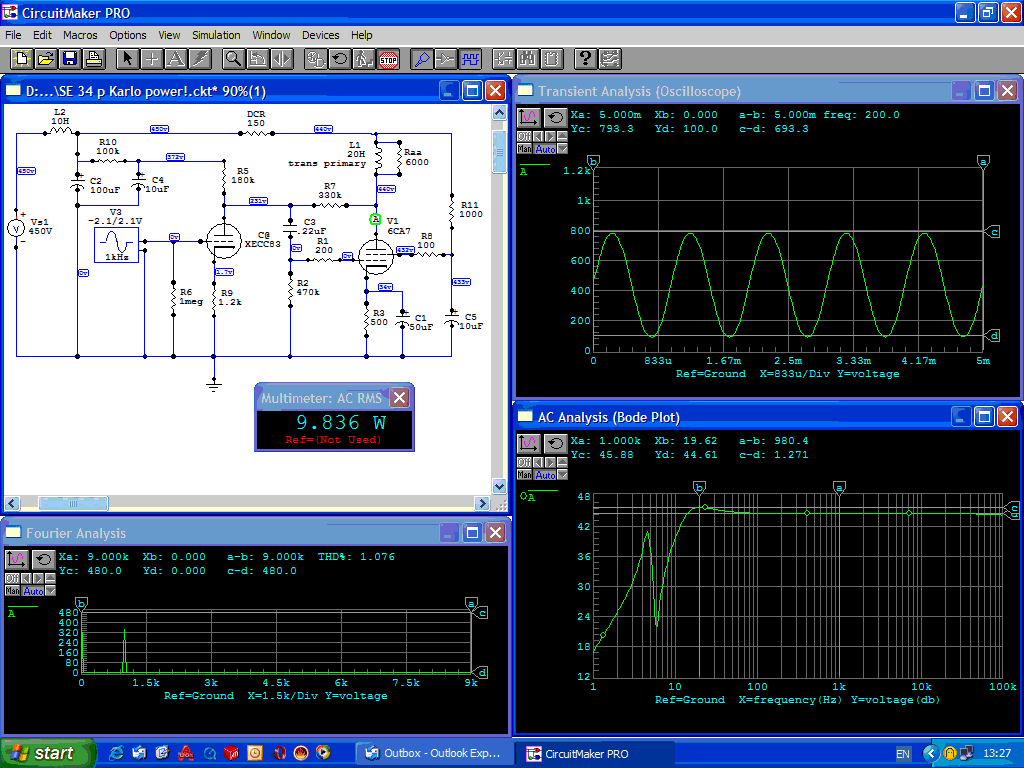Click reset icon in Transient Analysis window
Viewport: 1024px width, 768px height.
(x=555, y=118)
